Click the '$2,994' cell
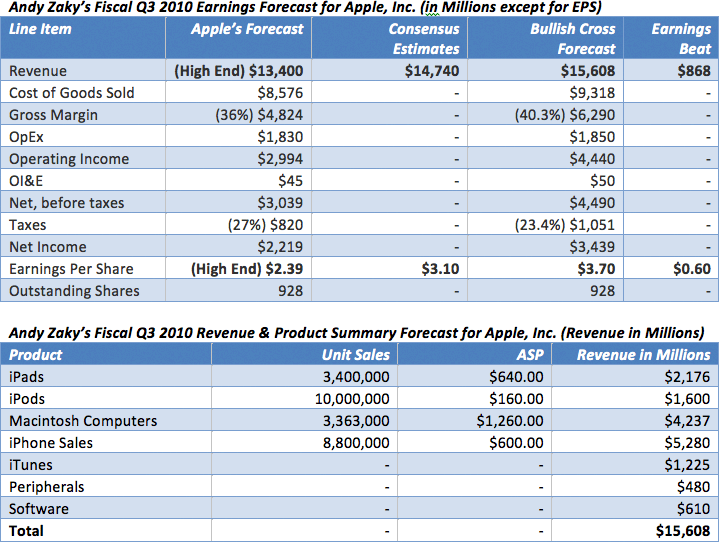 [x=280, y=159]
